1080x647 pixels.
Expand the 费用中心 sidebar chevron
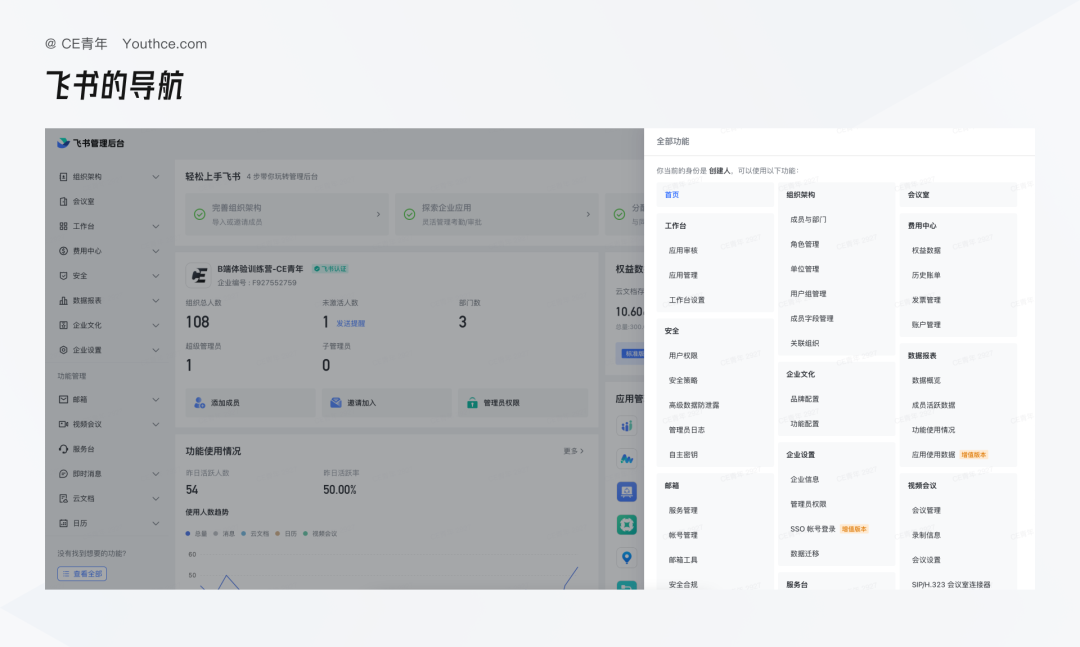(x=155, y=251)
